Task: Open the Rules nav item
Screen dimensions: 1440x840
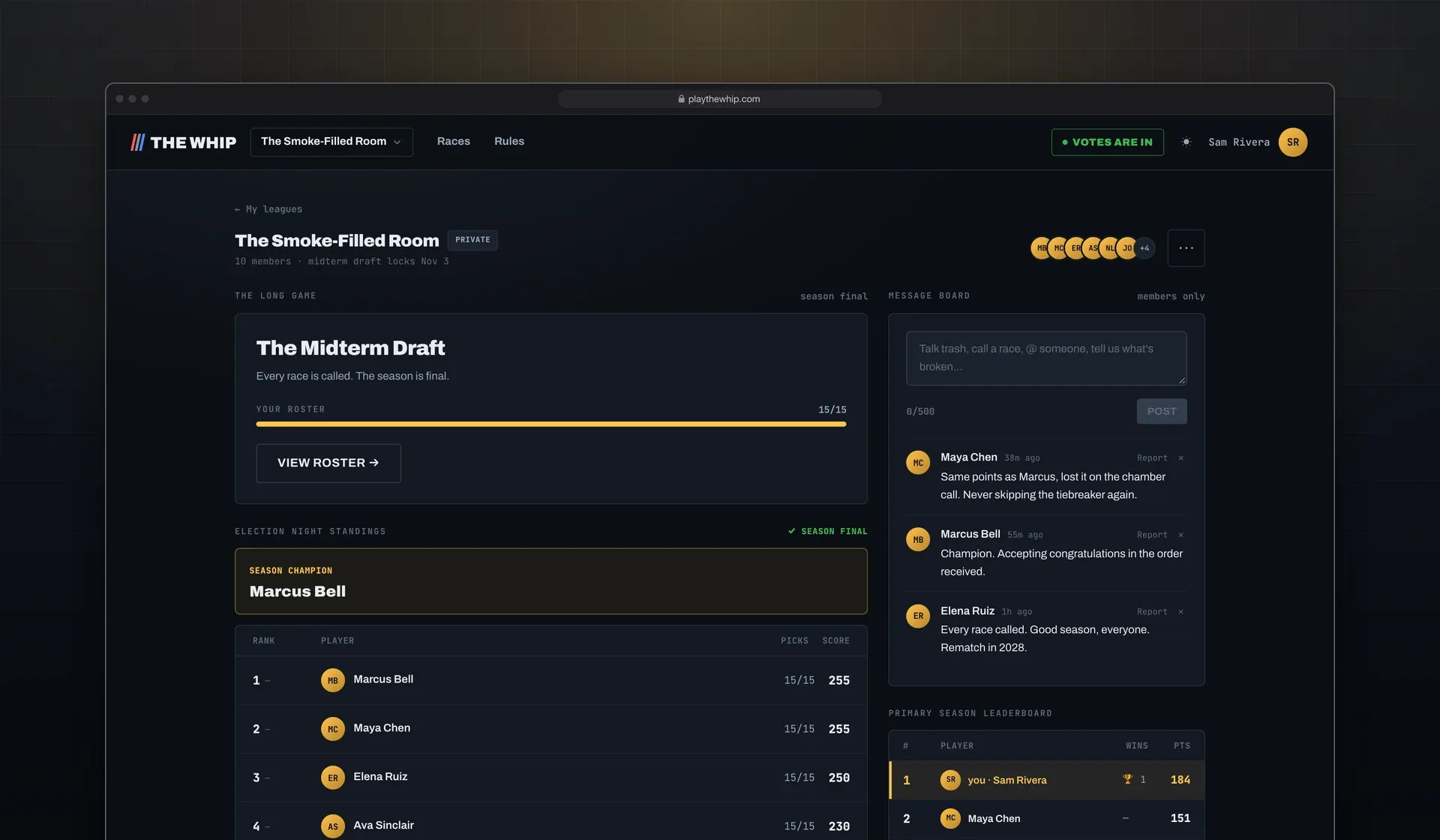Action: 509,141
